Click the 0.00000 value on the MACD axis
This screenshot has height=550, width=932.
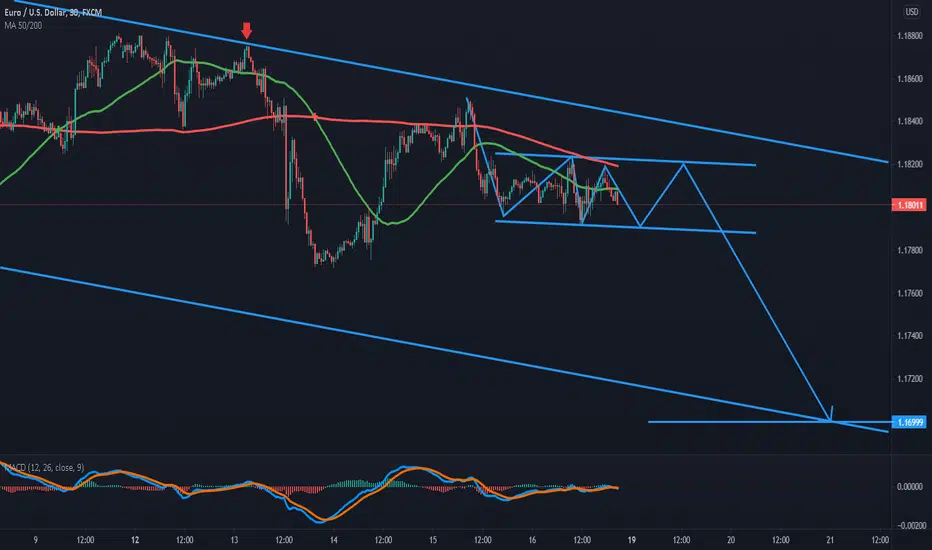[909, 486]
